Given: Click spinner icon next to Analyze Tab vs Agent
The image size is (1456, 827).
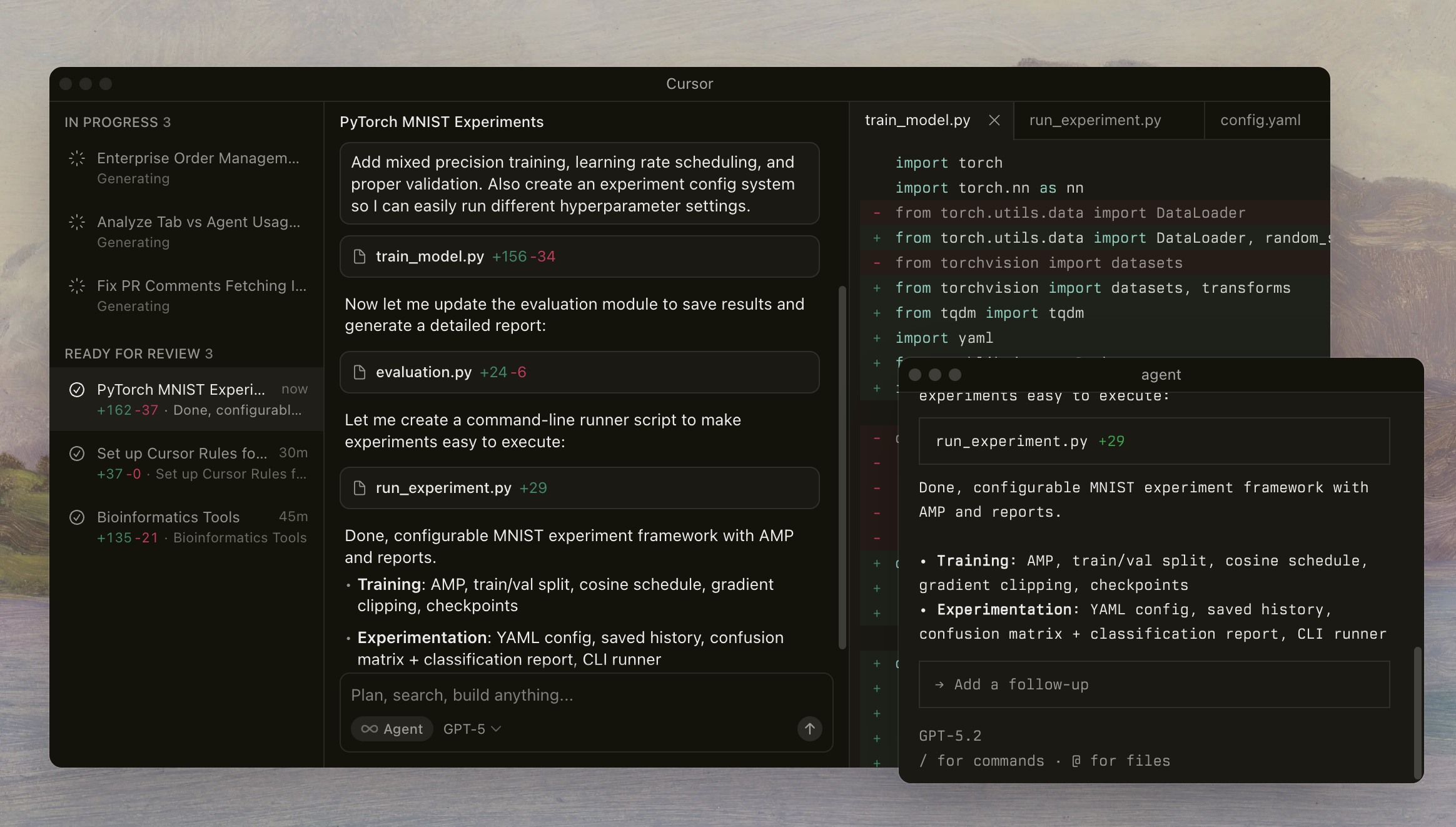Looking at the screenshot, I should tap(77, 222).
